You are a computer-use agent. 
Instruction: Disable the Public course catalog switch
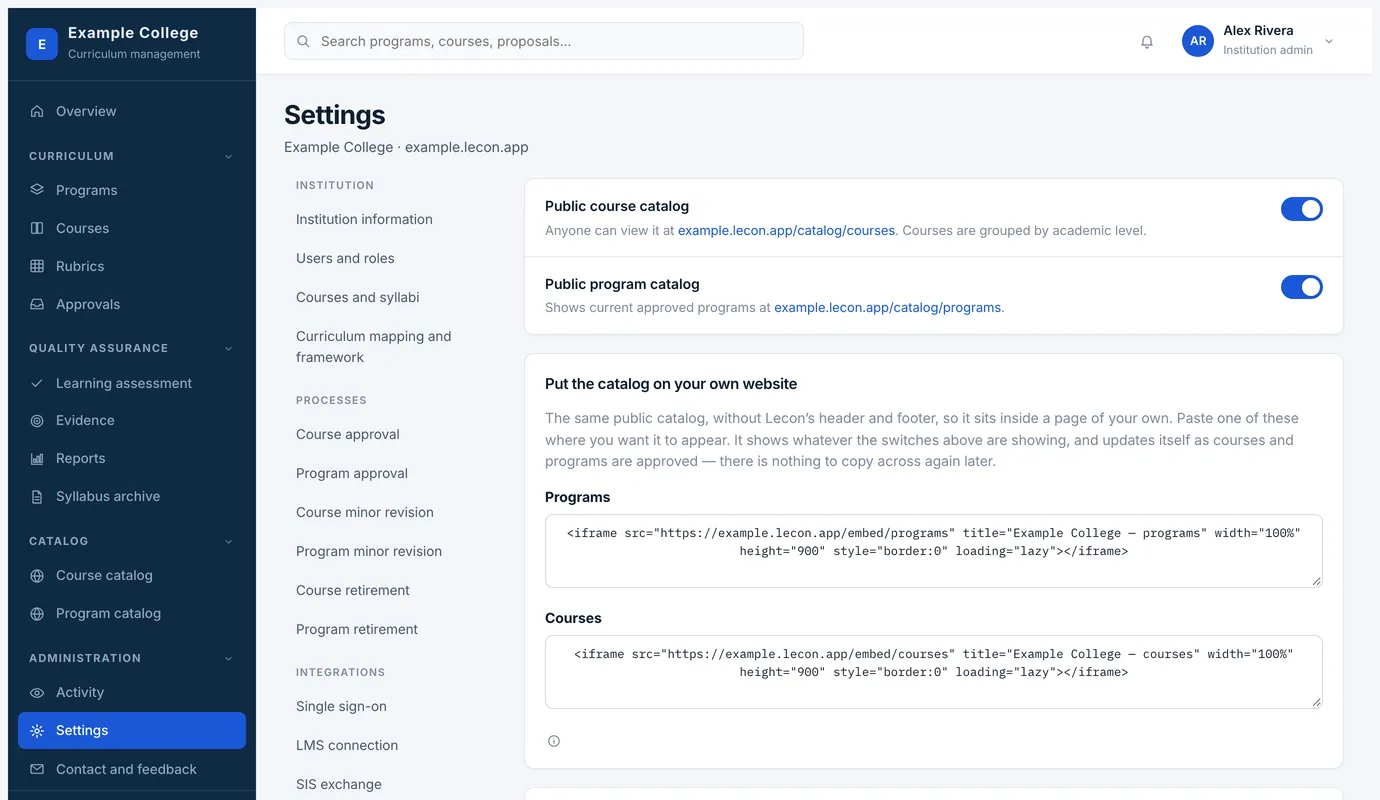click(1302, 209)
